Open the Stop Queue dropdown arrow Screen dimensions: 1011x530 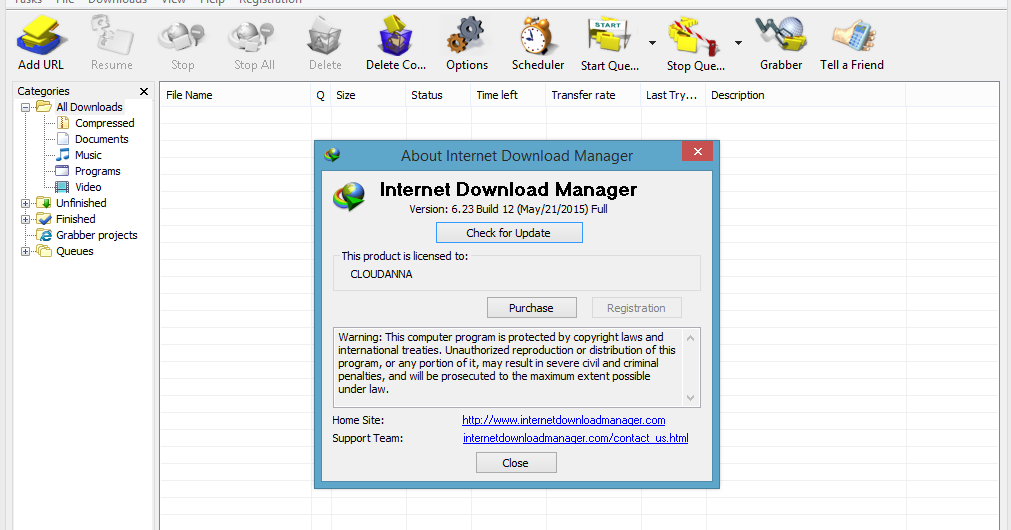(x=738, y=43)
